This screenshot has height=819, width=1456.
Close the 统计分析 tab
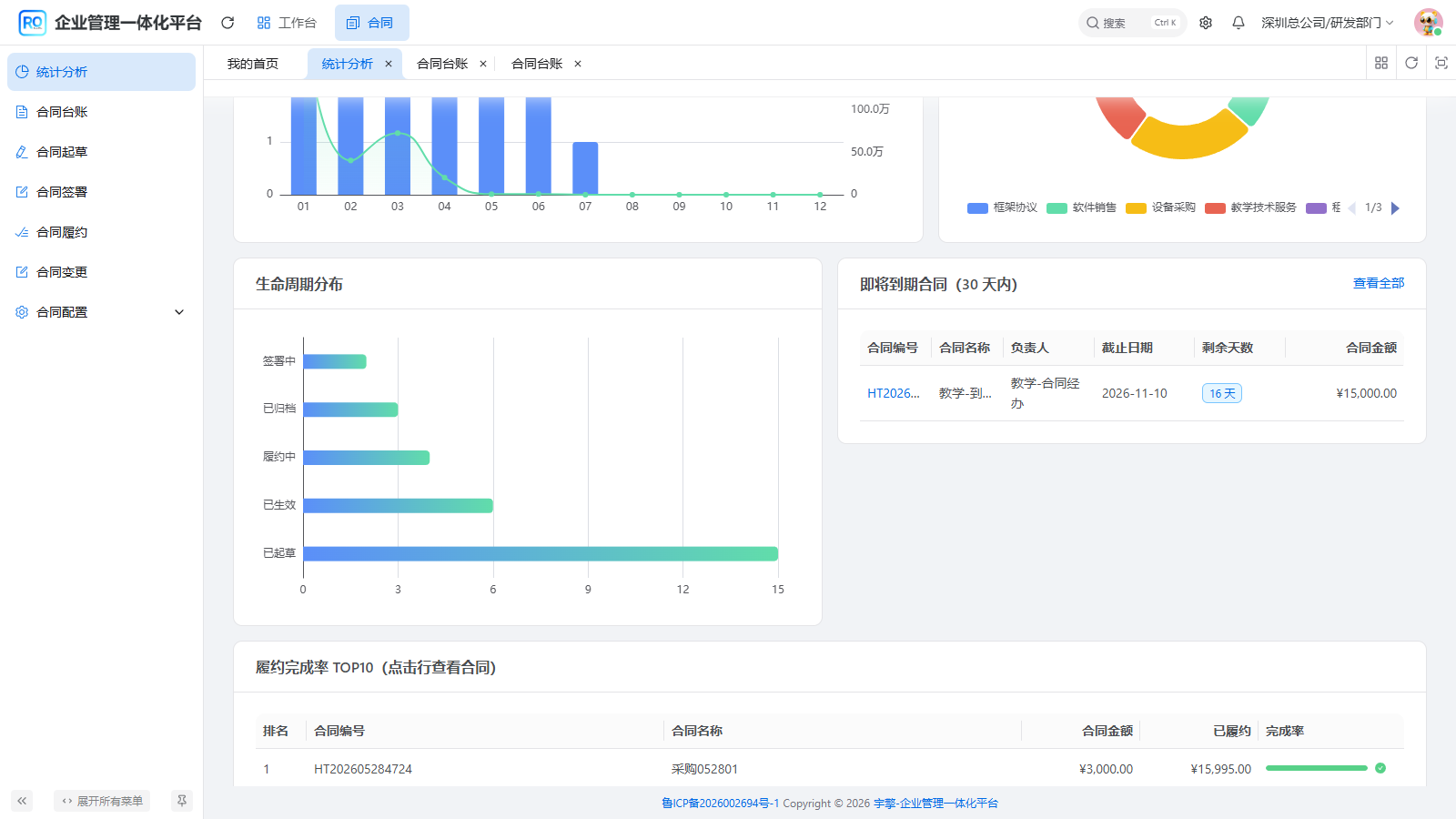[389, 64]
